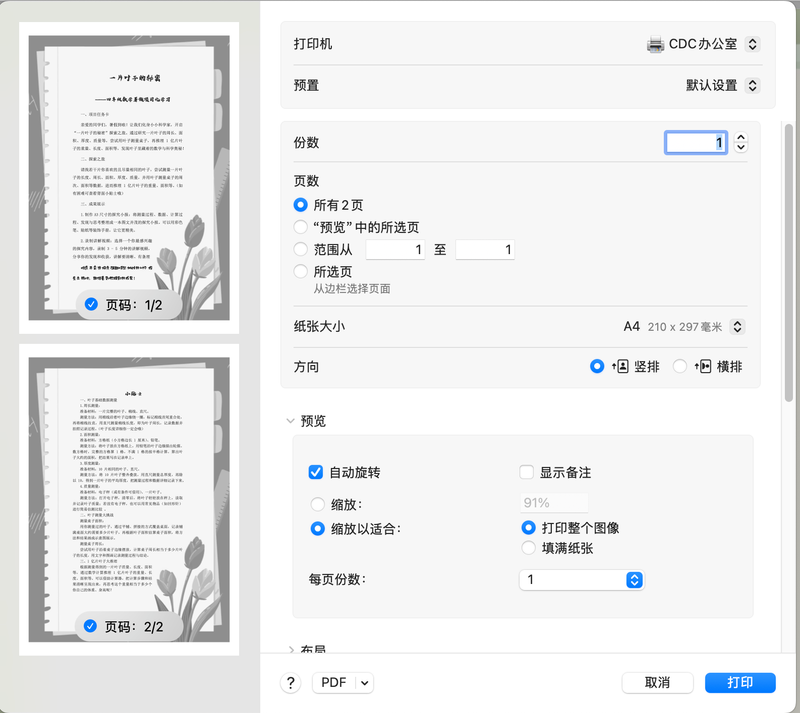This screenshot has width=800, height=713.
Task: Uncheck the 自动旋转 checkbox
Action: pos(316,472)
